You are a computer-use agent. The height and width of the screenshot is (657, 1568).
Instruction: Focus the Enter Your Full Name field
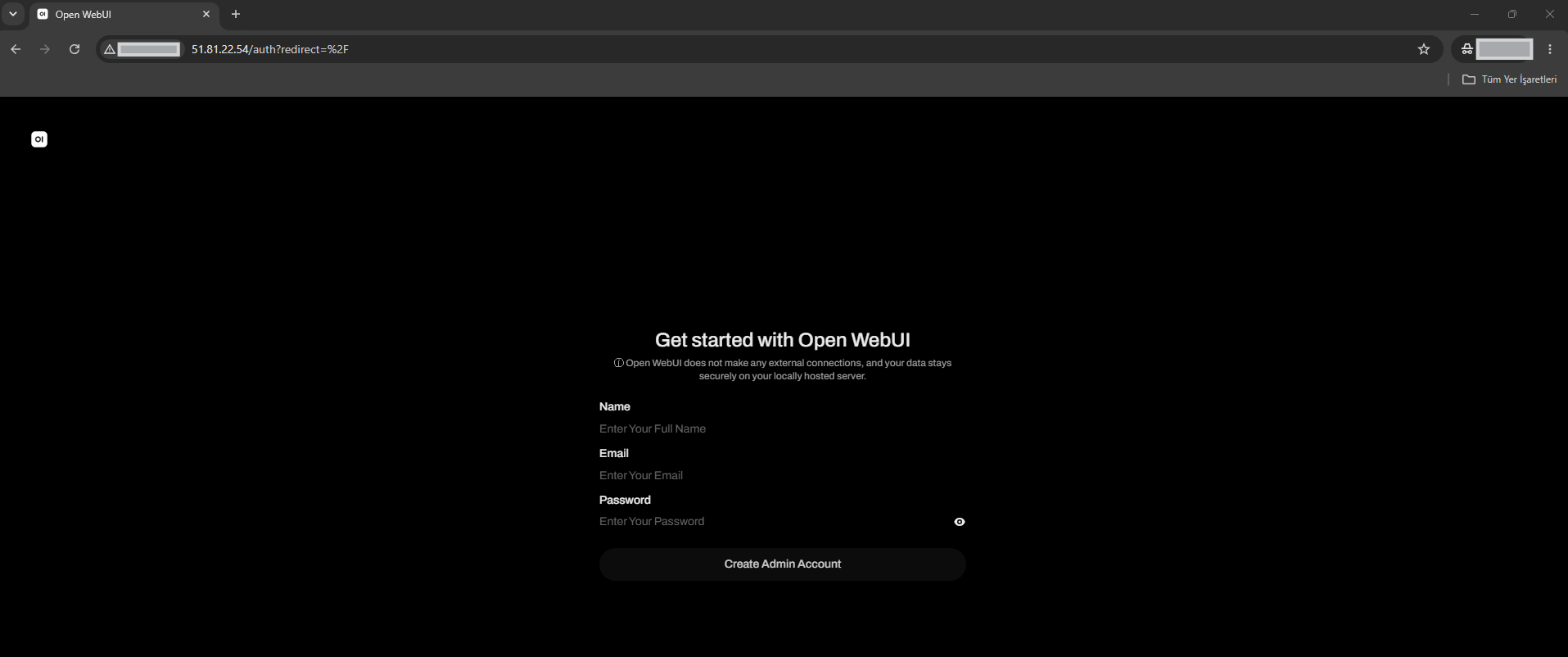tap(782, 428)
